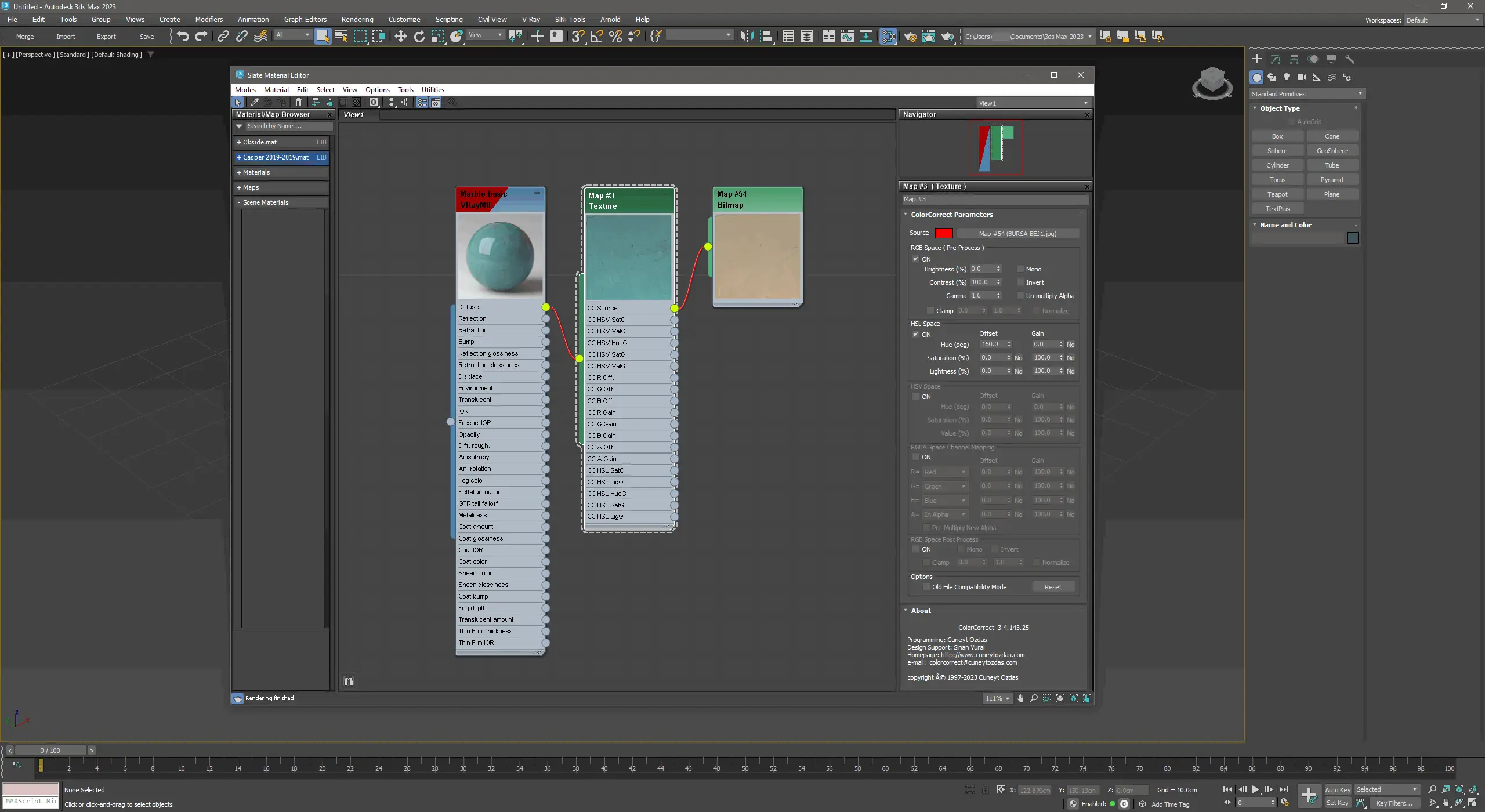
Task: Click the Select and Rotate tool
Action: point(419,37)
